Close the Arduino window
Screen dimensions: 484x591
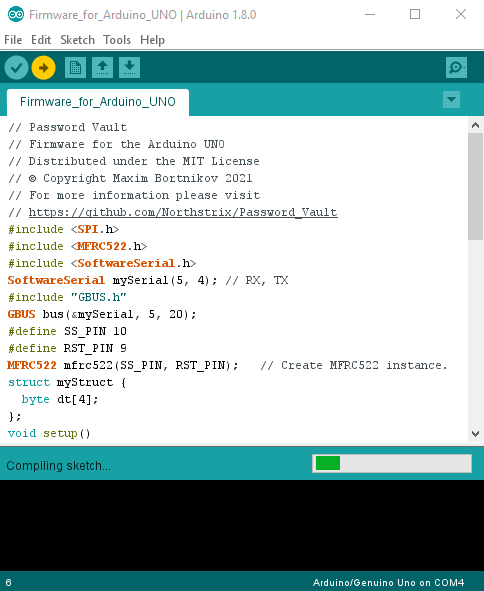[x=461, y=14]
